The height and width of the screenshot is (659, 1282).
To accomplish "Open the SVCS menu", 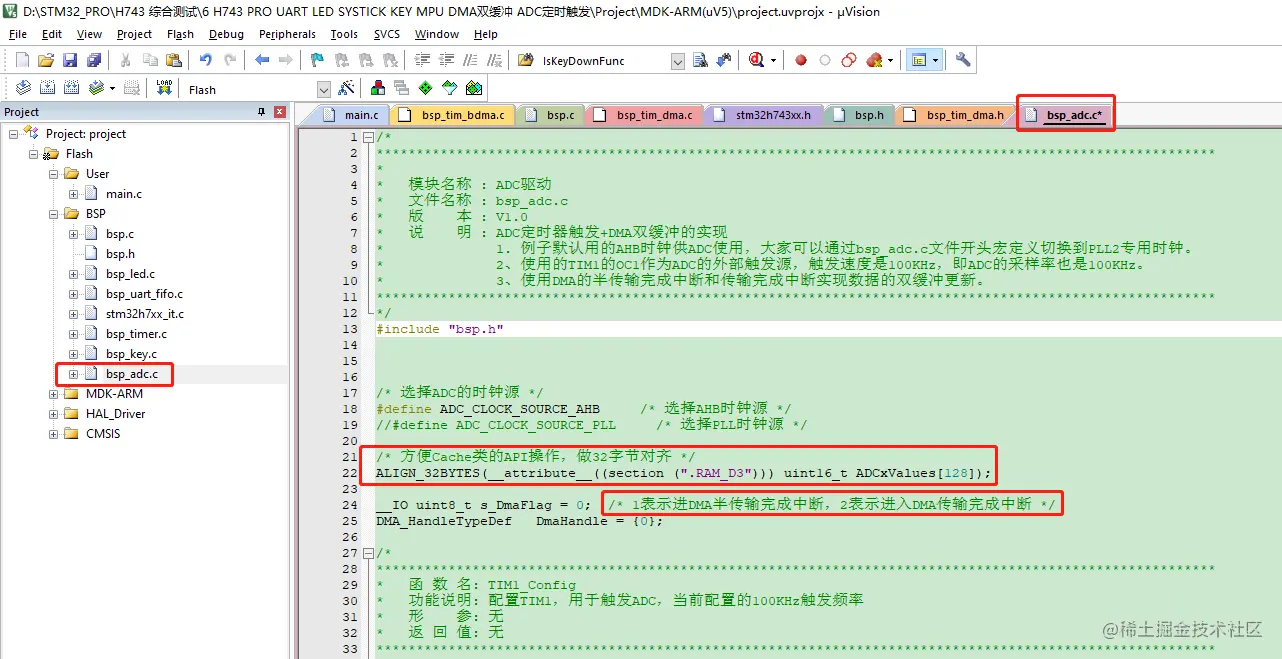I will tap(387, 34).
